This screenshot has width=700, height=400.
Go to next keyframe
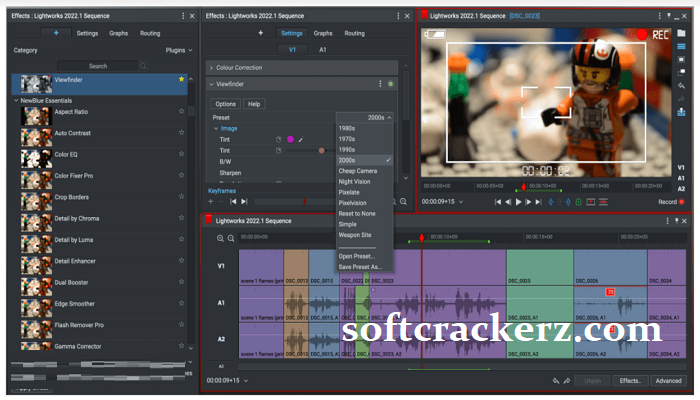244,202
